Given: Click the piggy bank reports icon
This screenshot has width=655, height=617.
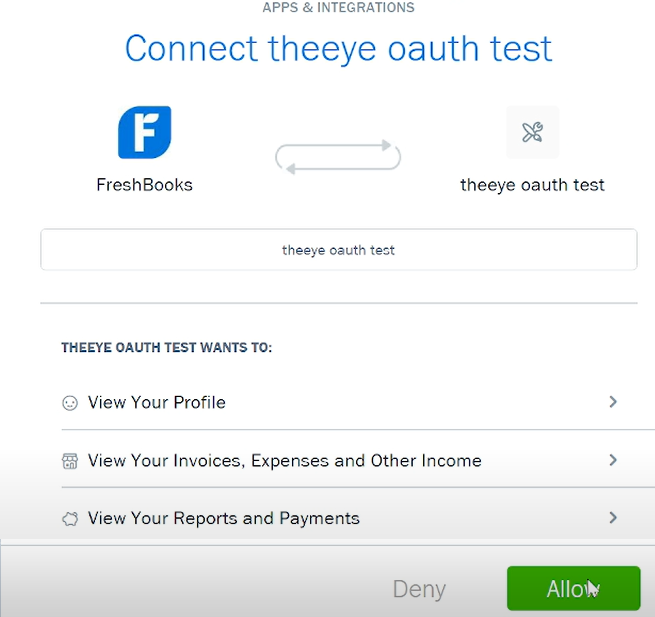Looking at the screenshot, I should pos(70,519).
